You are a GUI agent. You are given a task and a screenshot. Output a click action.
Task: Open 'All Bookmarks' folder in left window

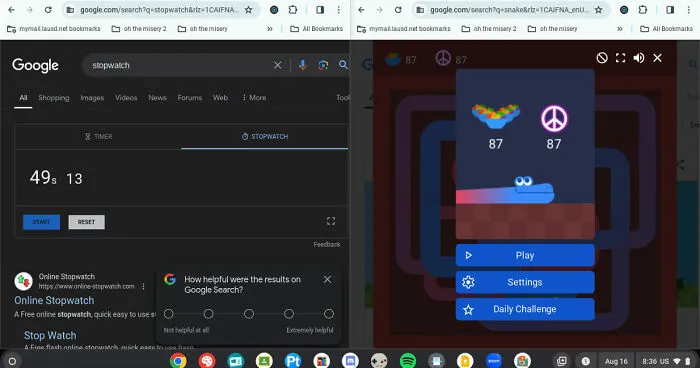coord(317,29)
